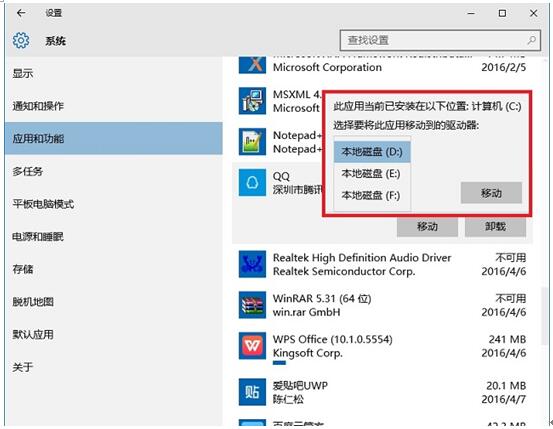Open the system settings gear icon

pyautogui.click(x=21, y=41)
